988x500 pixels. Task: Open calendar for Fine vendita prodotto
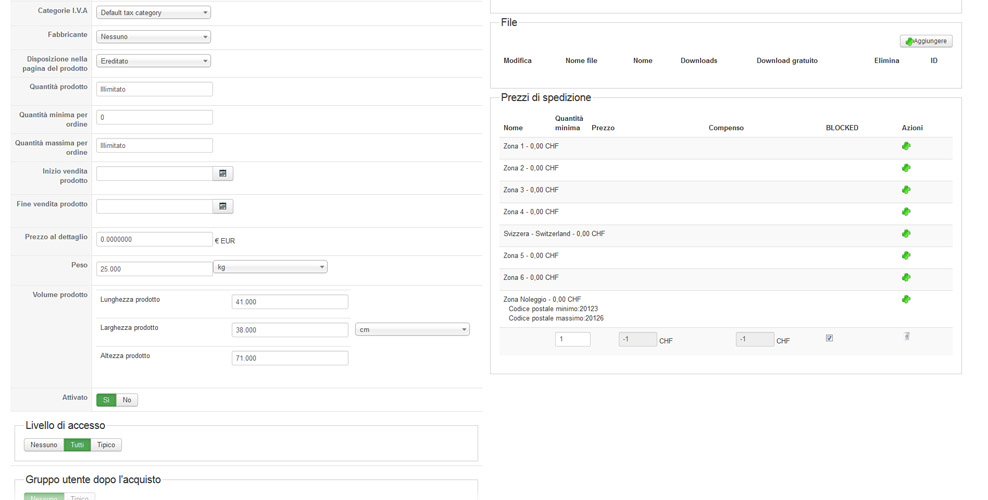coord(223,206)
